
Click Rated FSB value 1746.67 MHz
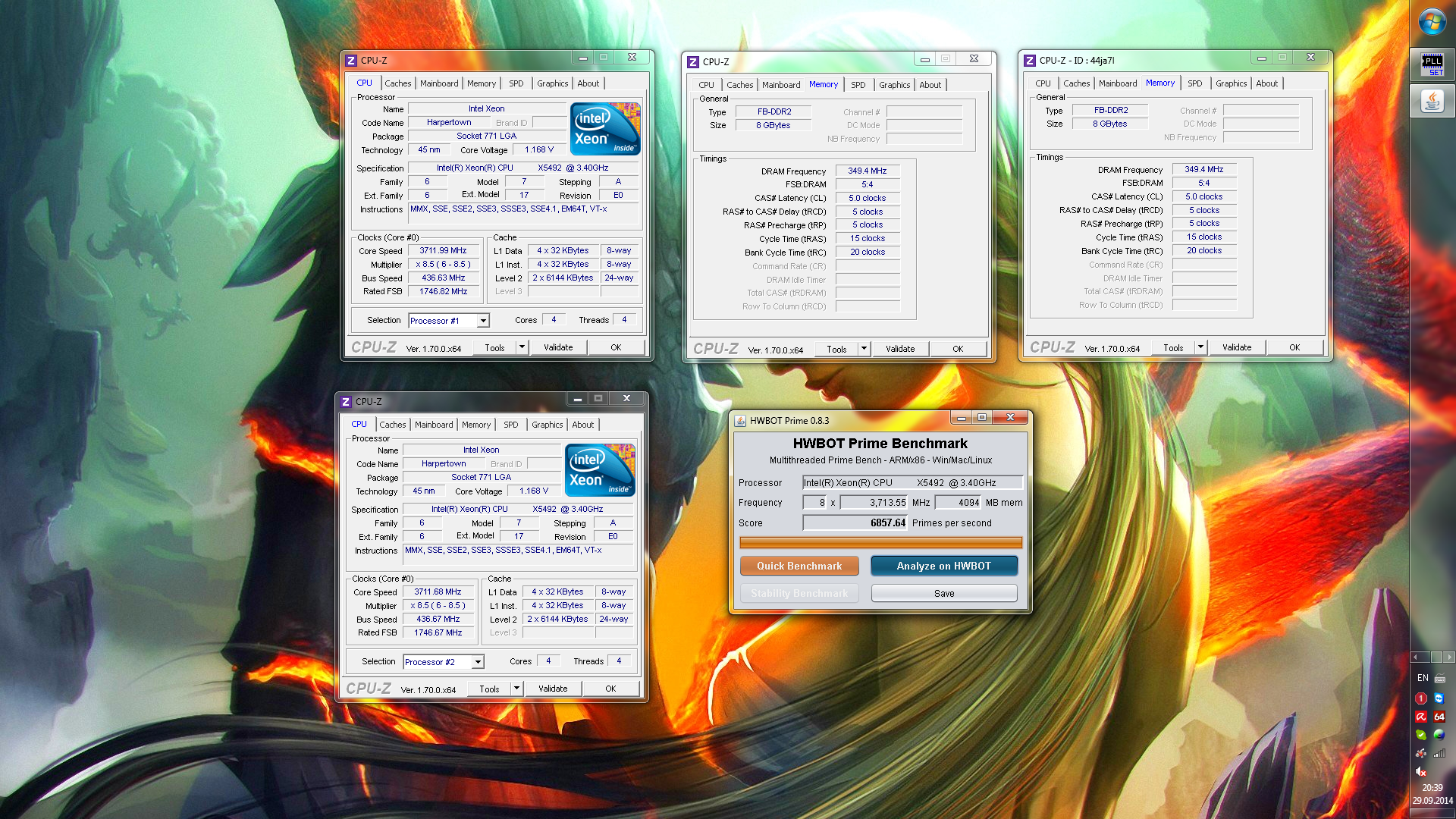(x=438, y=632)
